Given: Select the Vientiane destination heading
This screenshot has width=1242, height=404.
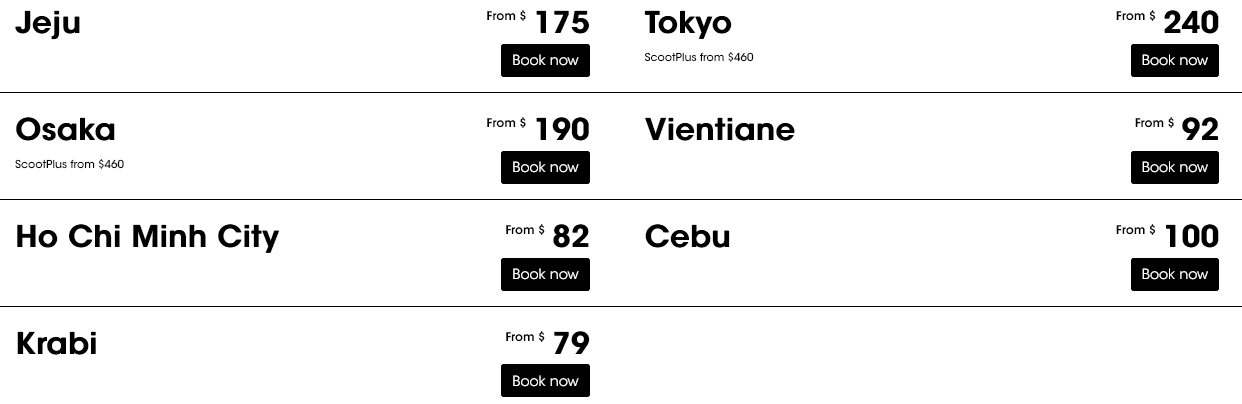Looking at the screenshot, I should [719, 130].
